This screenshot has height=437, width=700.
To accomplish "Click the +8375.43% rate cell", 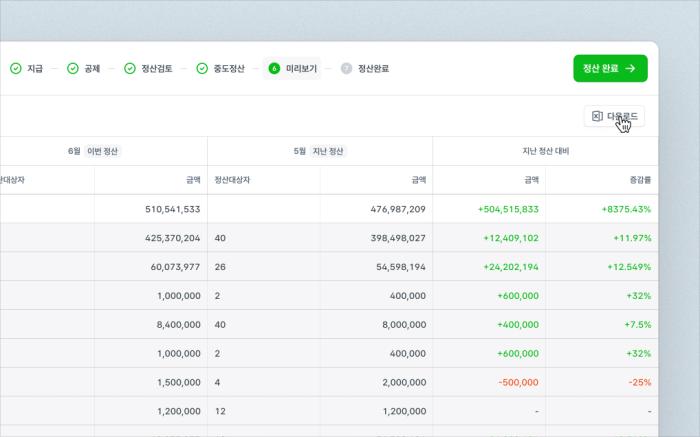I will click(602, 209).
